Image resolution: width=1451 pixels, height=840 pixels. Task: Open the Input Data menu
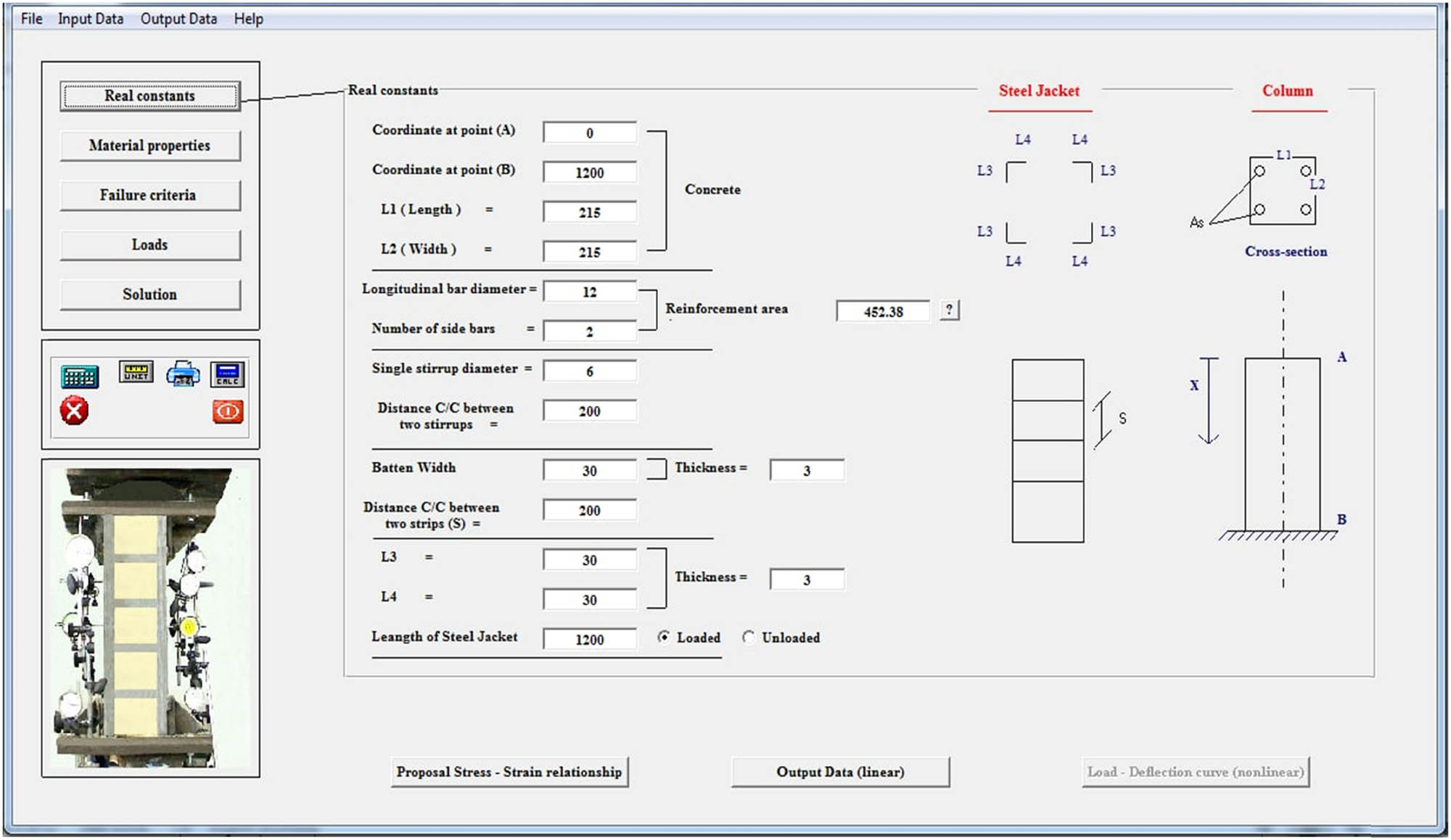point(91,19)
